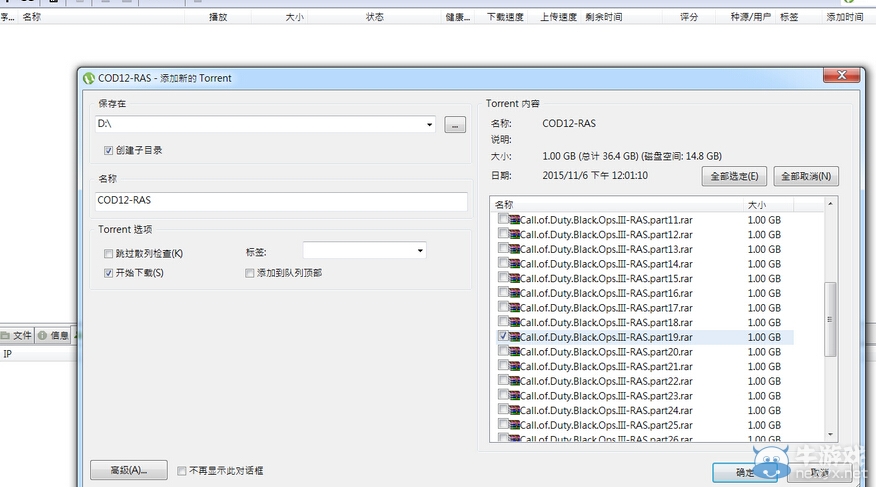Viewport: 876px width, 487px height.
Task: Click the 1.00 GB size of part16.rar
Action: (x=764, y=293)
